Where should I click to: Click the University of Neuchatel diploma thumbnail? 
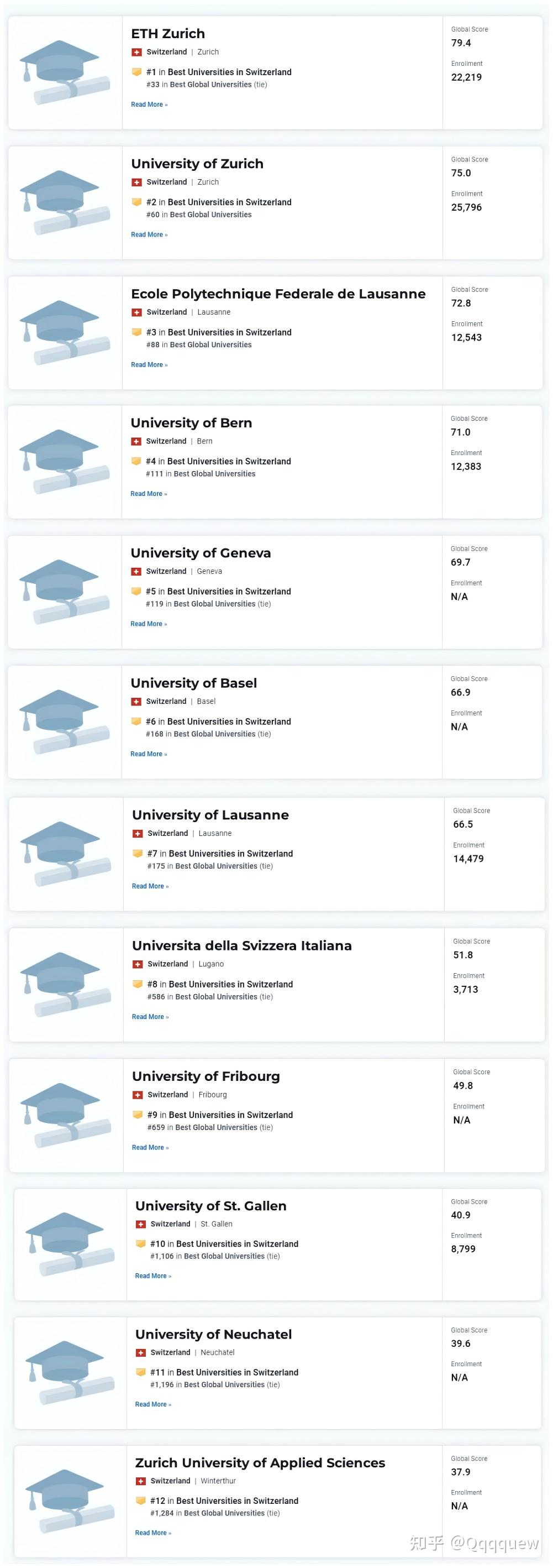pos(71,1373)
